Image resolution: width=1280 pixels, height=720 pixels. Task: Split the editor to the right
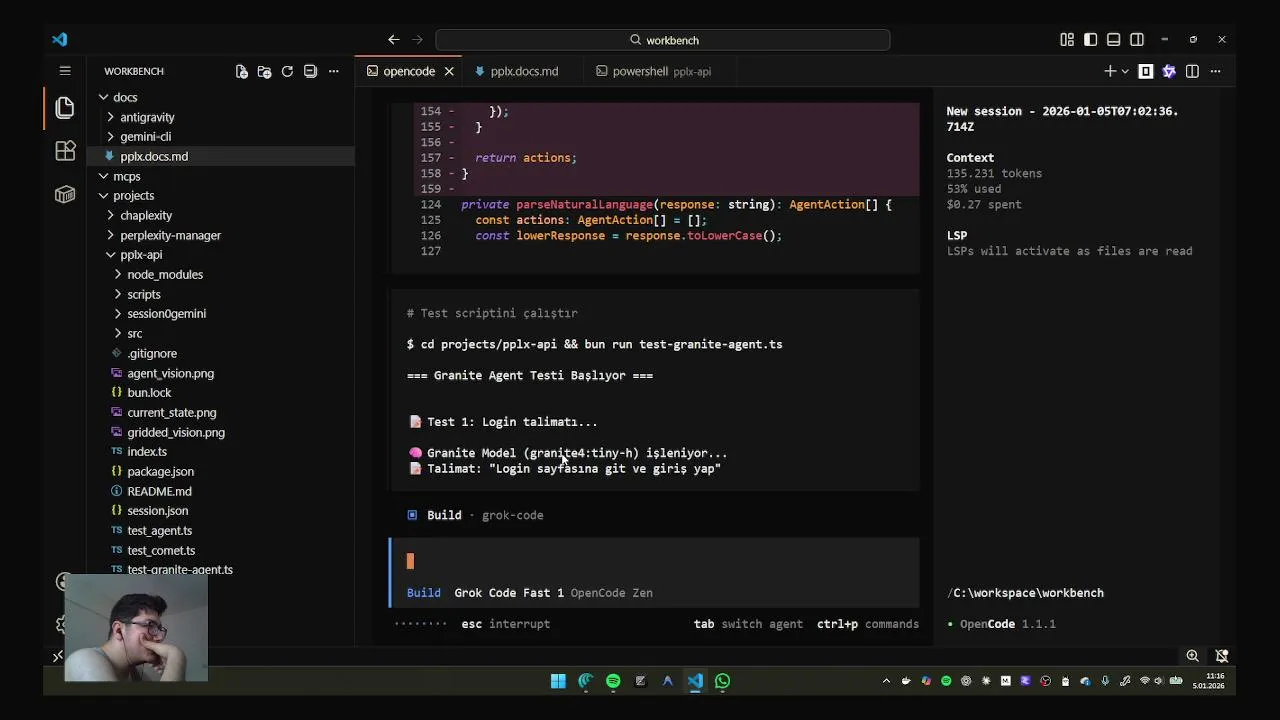click(1192, 71)
